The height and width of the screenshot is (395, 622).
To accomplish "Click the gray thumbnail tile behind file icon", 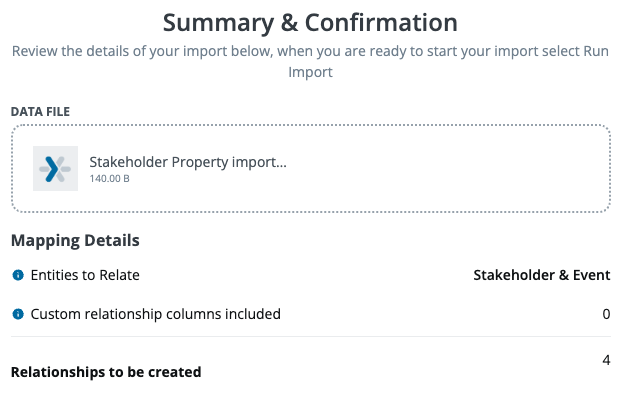I will coord(55,169).
